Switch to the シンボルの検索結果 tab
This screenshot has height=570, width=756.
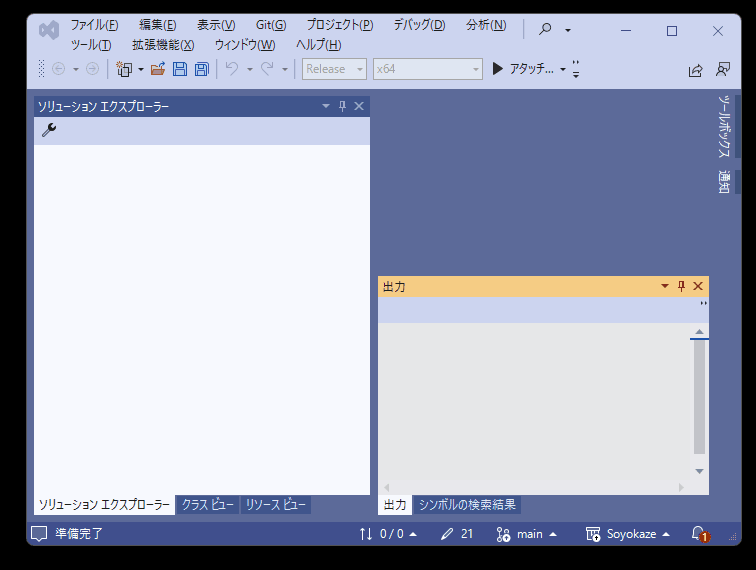(467, 505)
